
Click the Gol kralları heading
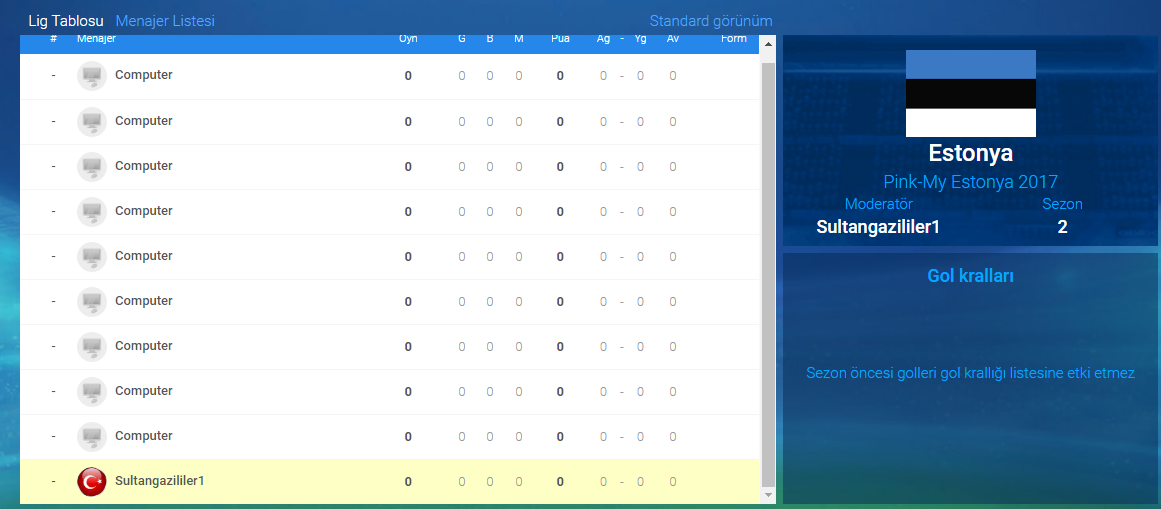[970, 276]
